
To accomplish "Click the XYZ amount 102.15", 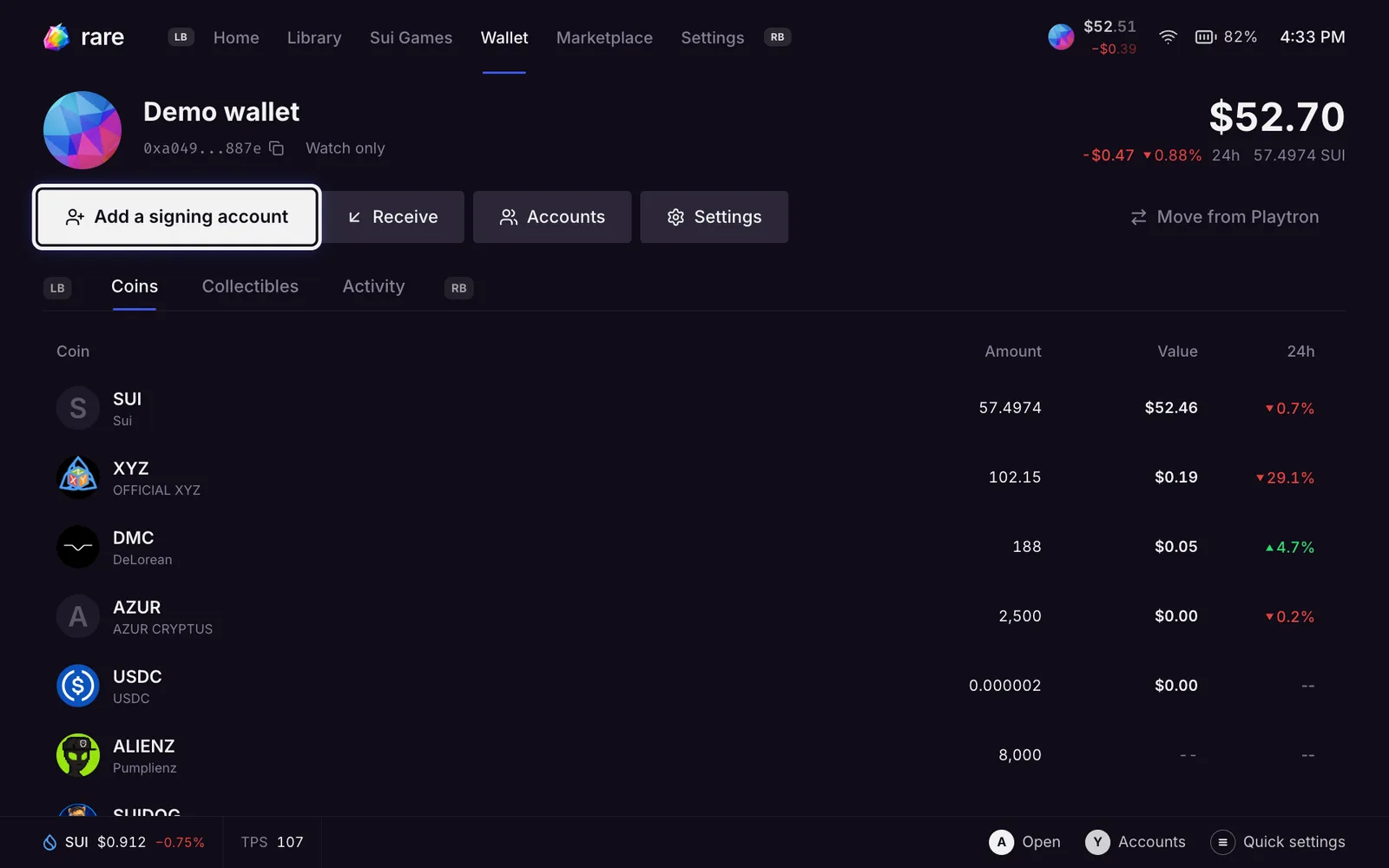I will (x=1015, y=477).
